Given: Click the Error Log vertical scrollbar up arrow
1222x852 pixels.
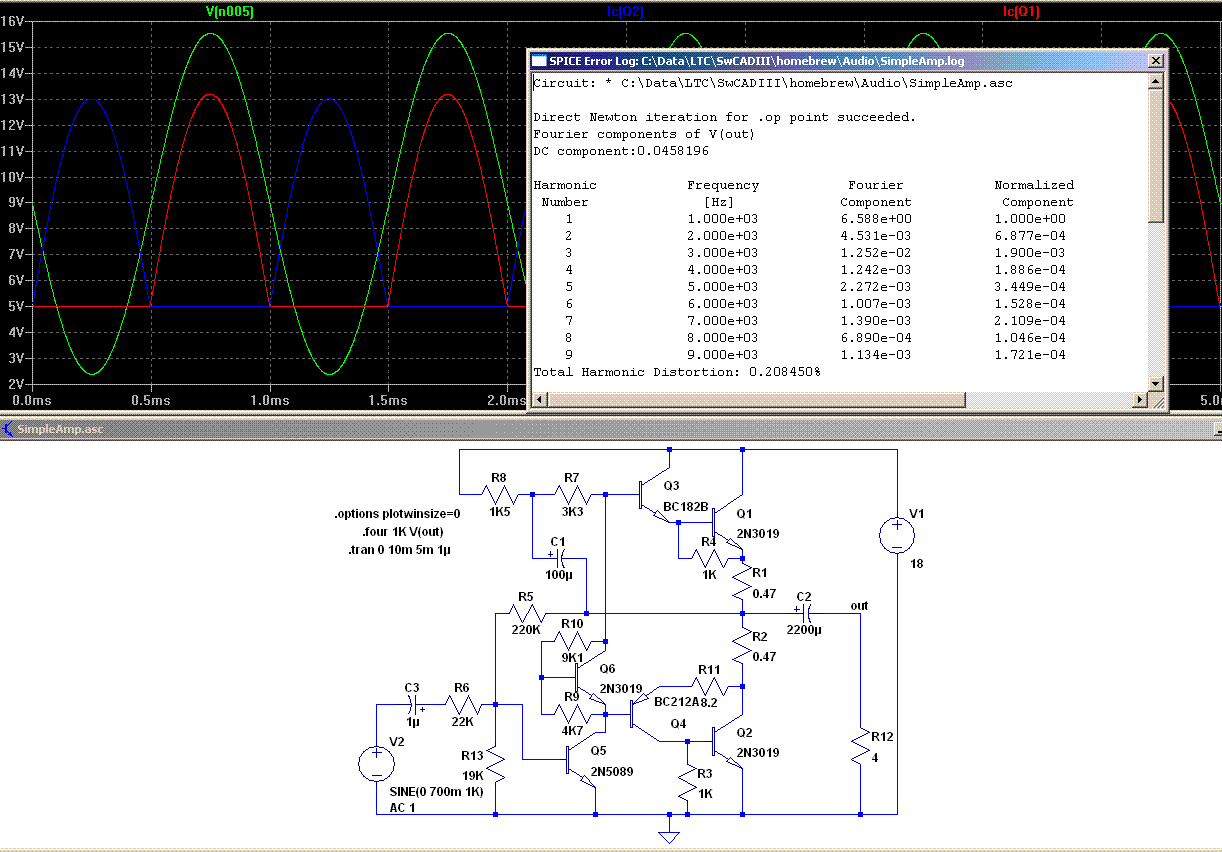Looking at the screenshot, I should [1156, 82].
